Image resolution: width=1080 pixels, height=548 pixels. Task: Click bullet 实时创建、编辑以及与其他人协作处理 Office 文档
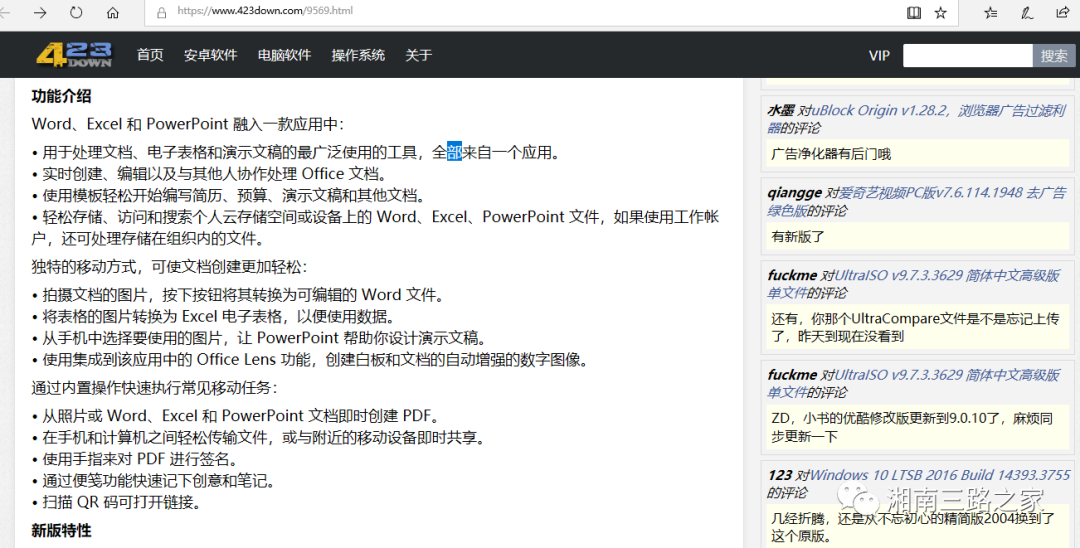point(209,173)
